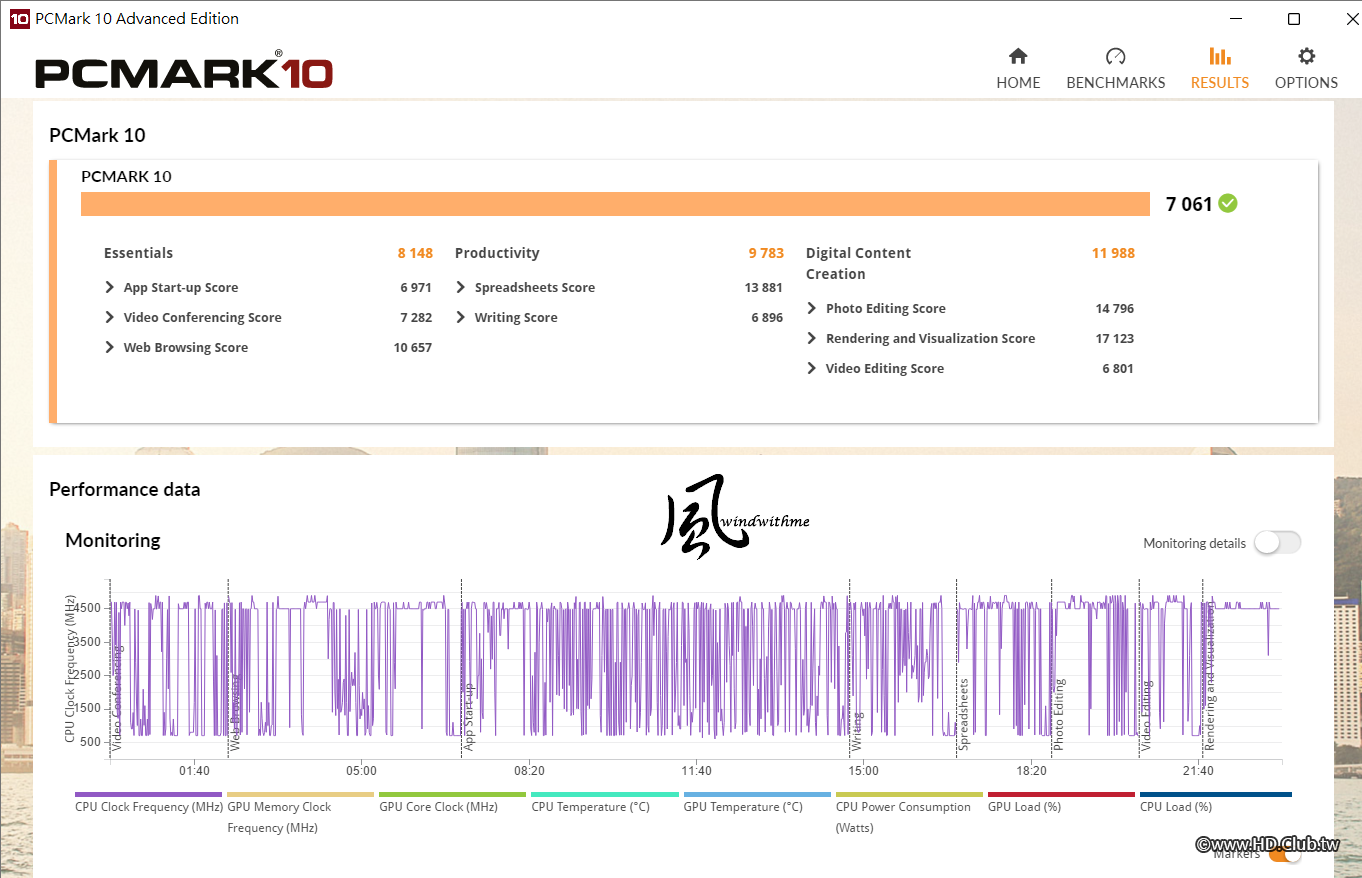Open the OPTIONS tab

click(1306, 69)
